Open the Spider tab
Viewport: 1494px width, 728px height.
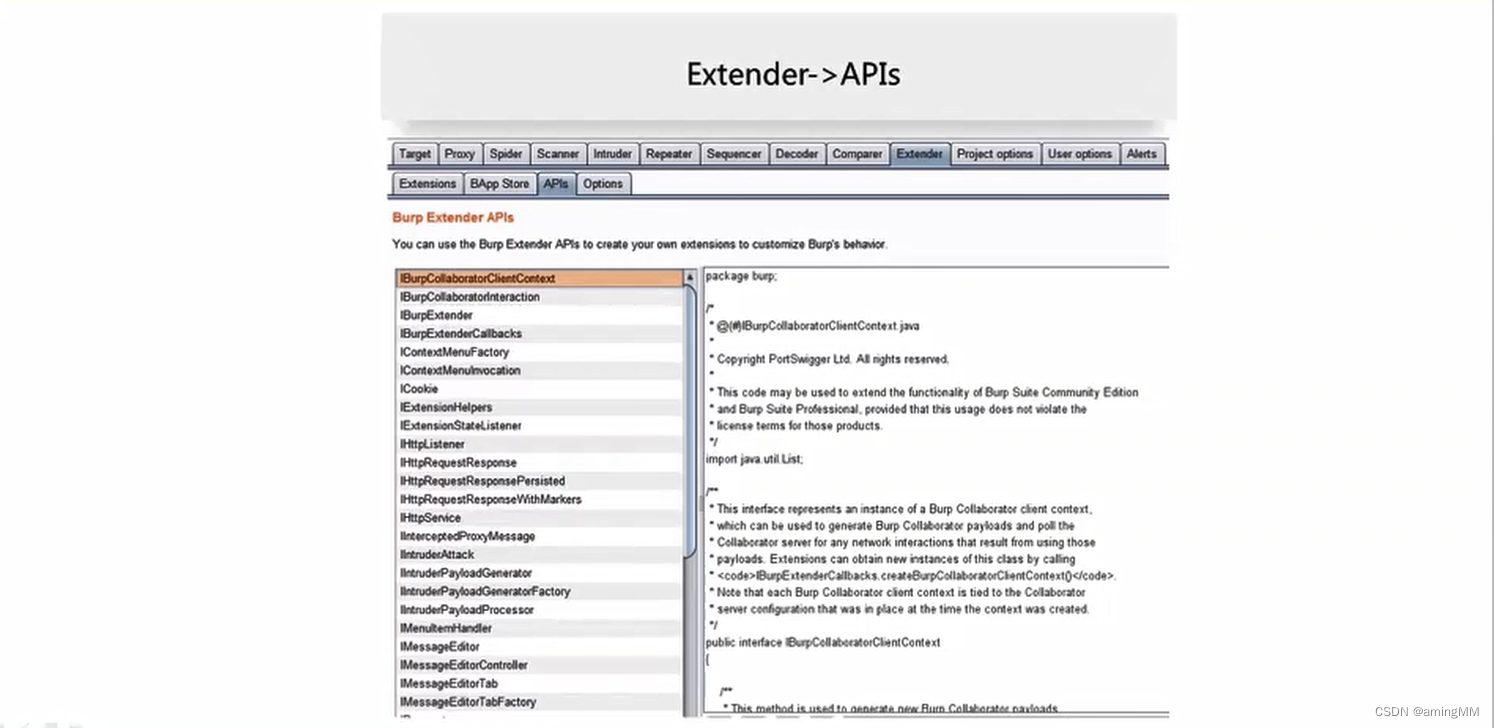pyautogui.click(x=506, y=154)
